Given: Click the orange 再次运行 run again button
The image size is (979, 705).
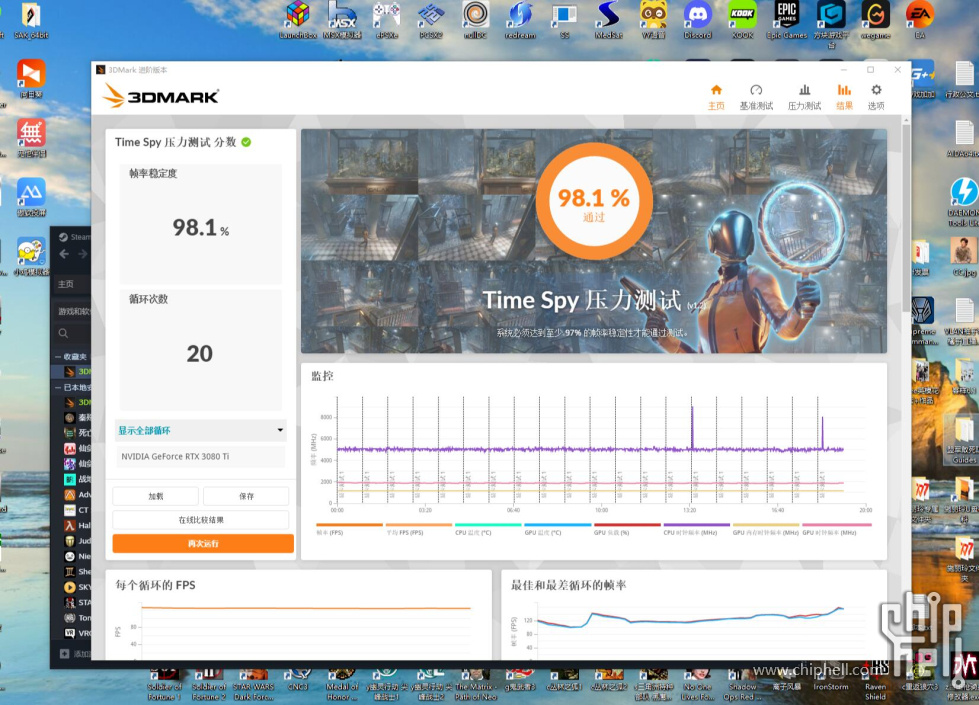Looking at the screenshot, I should (203, 543).
